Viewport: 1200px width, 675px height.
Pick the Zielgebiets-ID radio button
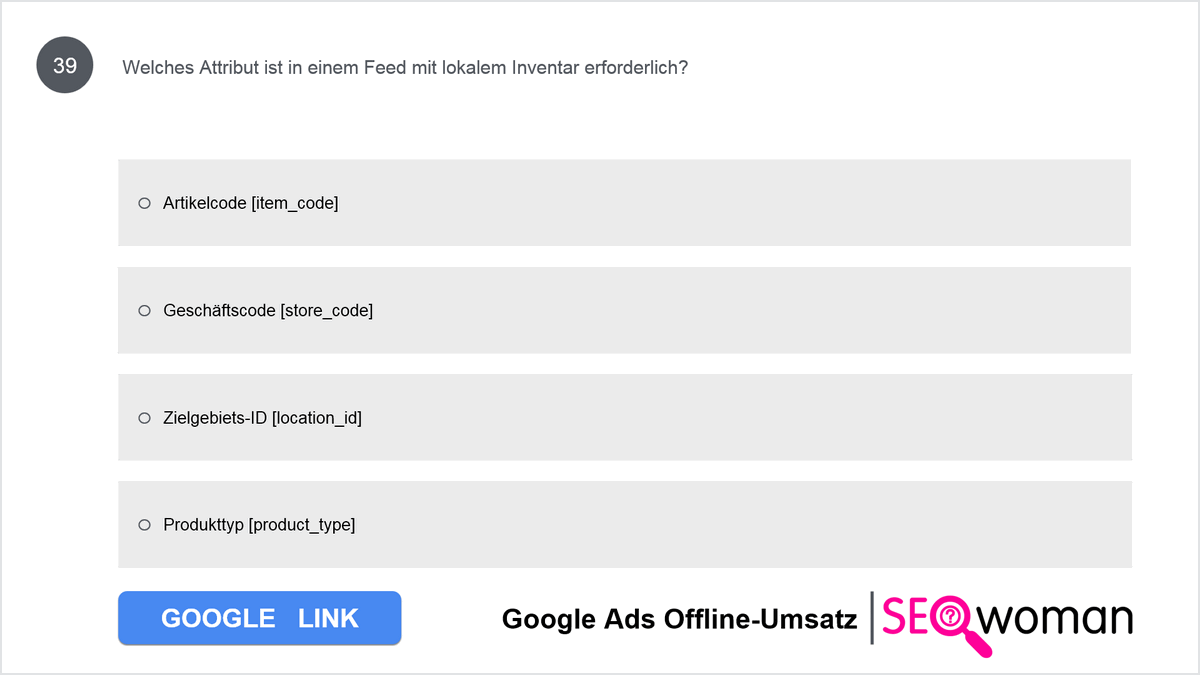(144, 418)
